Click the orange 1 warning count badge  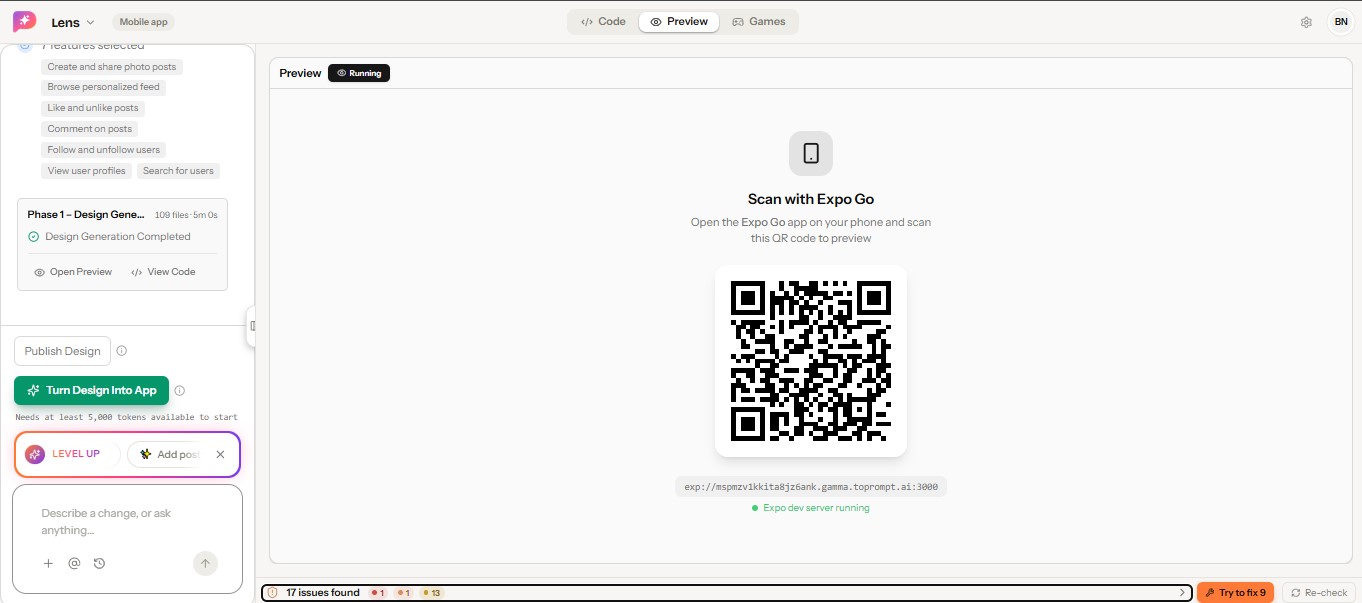pyautogui.click(x=404, y=593)
